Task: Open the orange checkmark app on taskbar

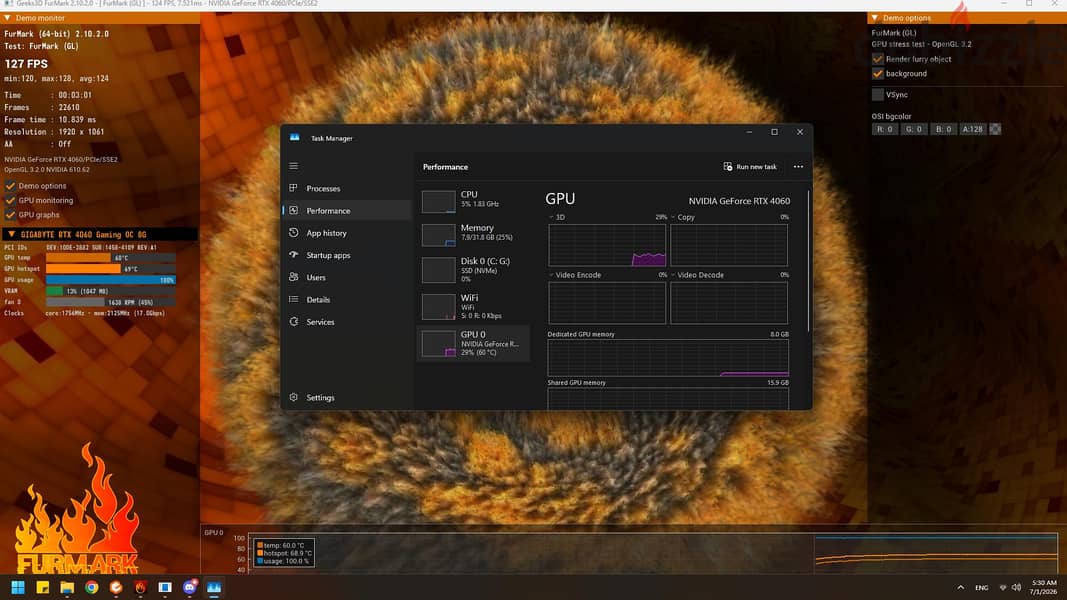Action: pos(116,587)
